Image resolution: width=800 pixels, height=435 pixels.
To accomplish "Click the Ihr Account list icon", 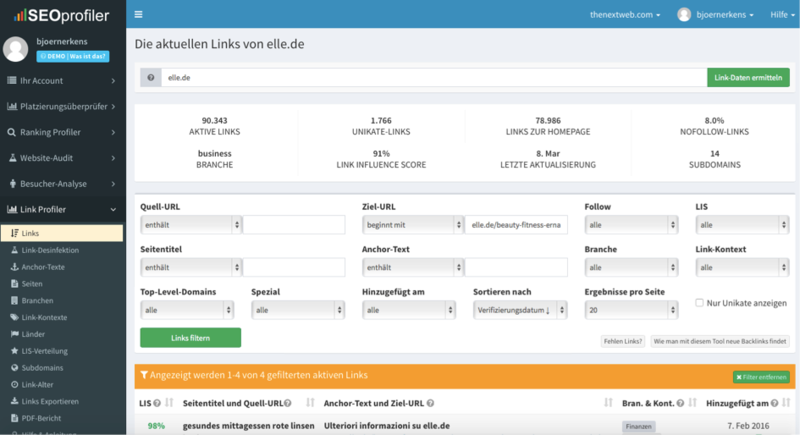I will pos(12,81).
